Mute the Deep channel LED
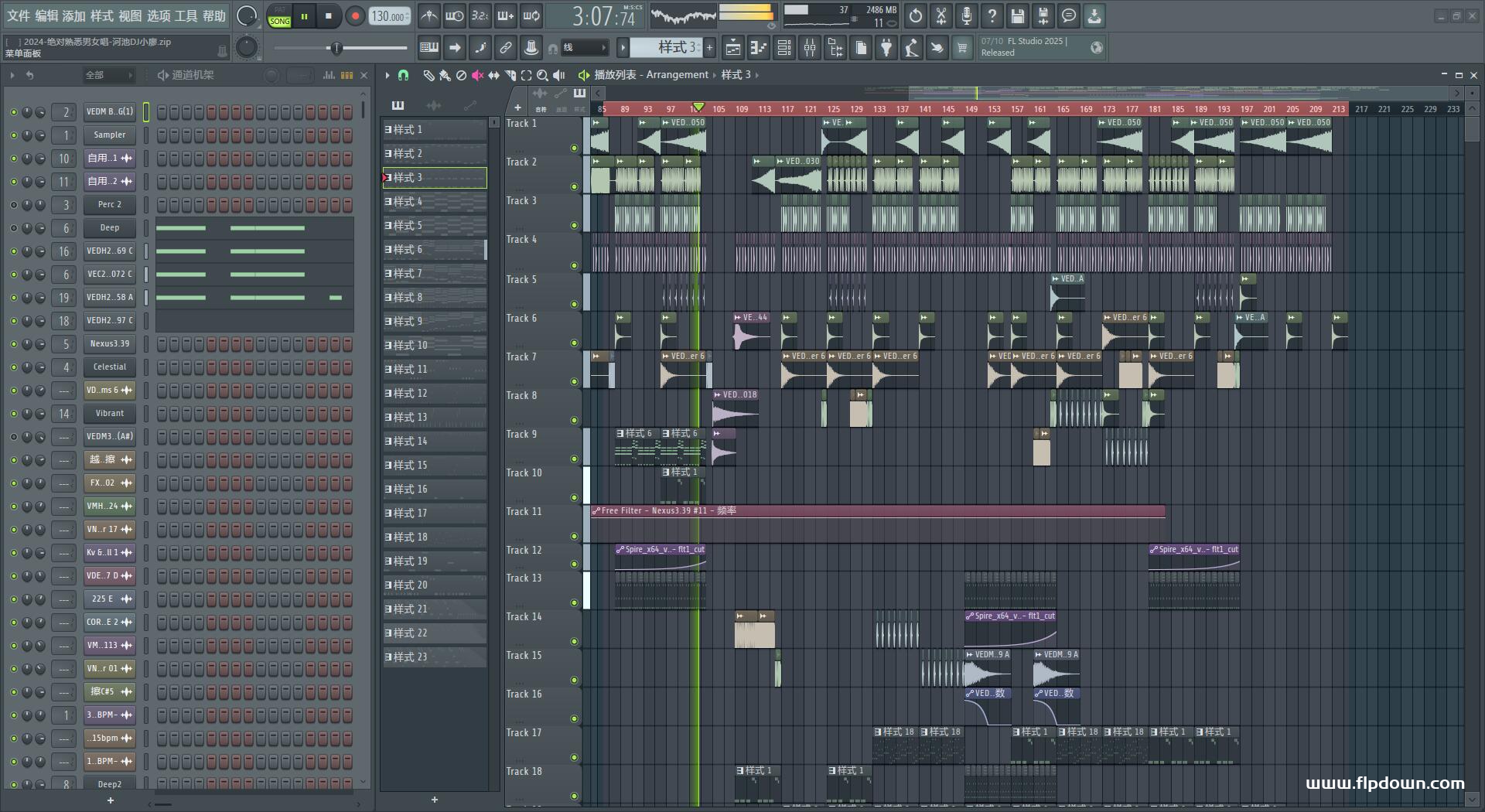Screen dimensions: 1485x812 [x=13, y=228]
